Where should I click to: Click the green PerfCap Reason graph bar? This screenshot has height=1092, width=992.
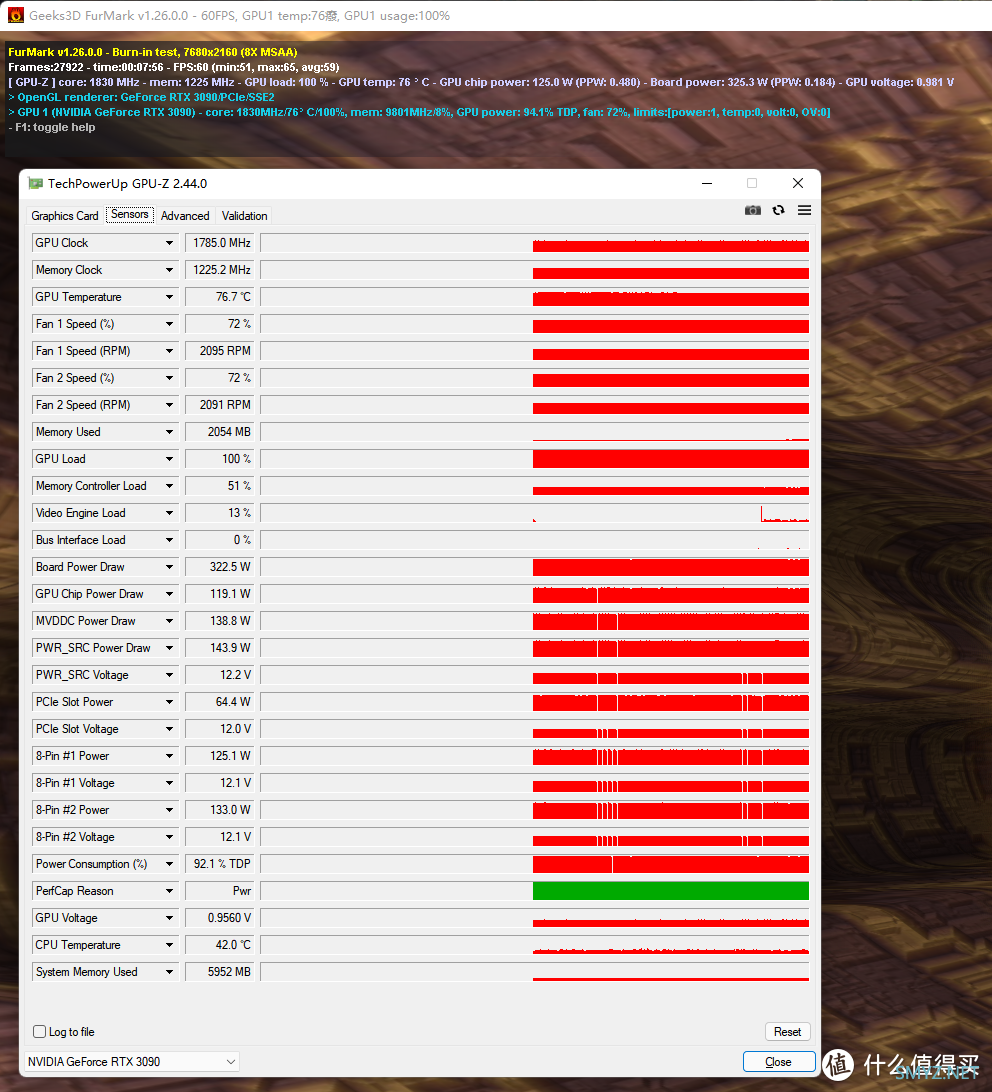point(670,891)
